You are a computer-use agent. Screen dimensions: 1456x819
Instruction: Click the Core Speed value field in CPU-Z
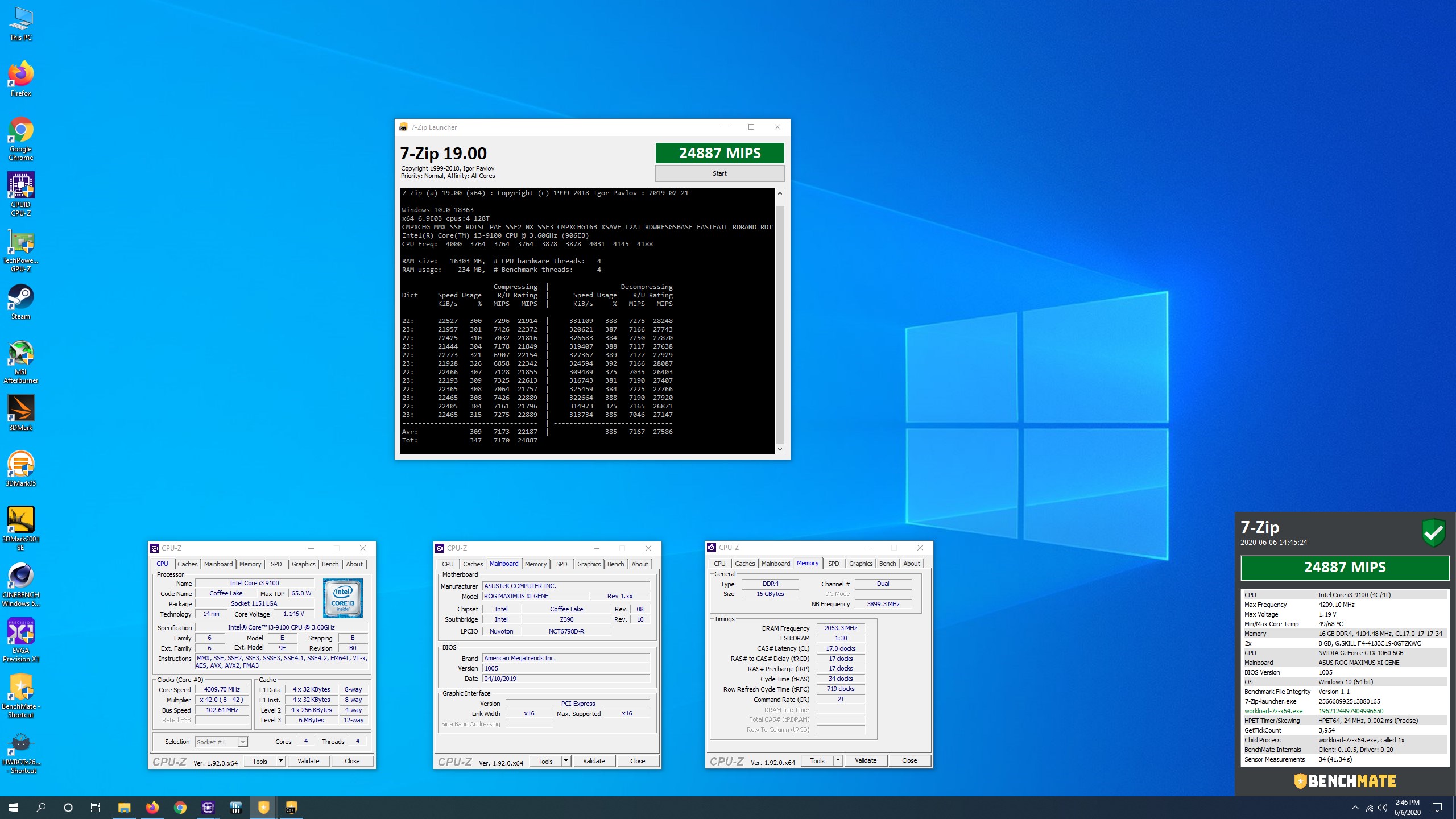[x=222, y=689]
